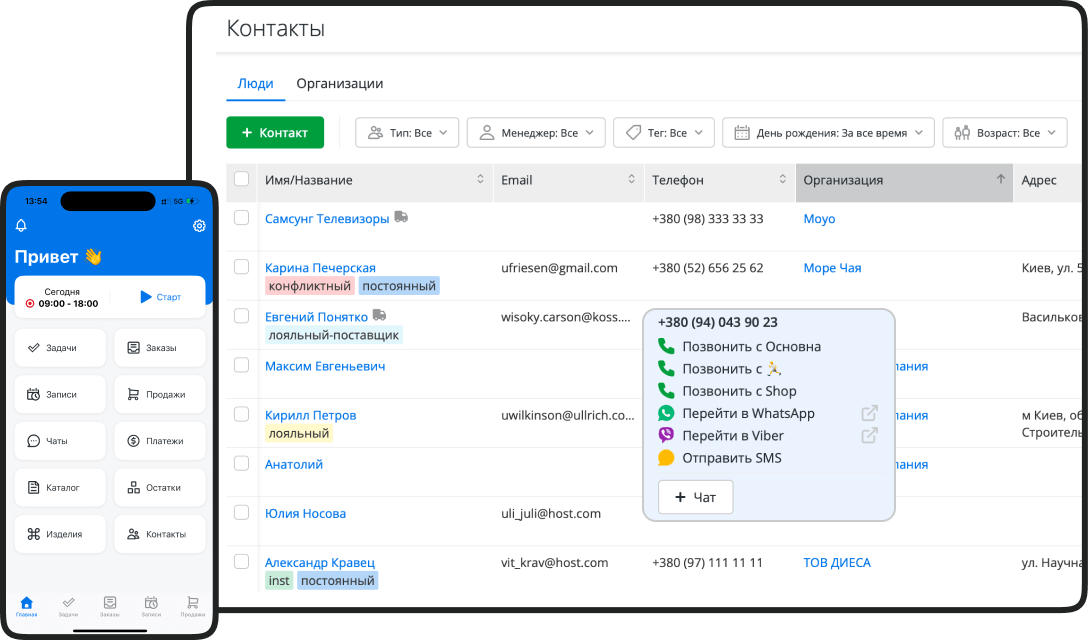Tap the Задачи checkmark icon in bottom navigation
The width and height of the screenshot is (1088, 640).
click(68, 604)
